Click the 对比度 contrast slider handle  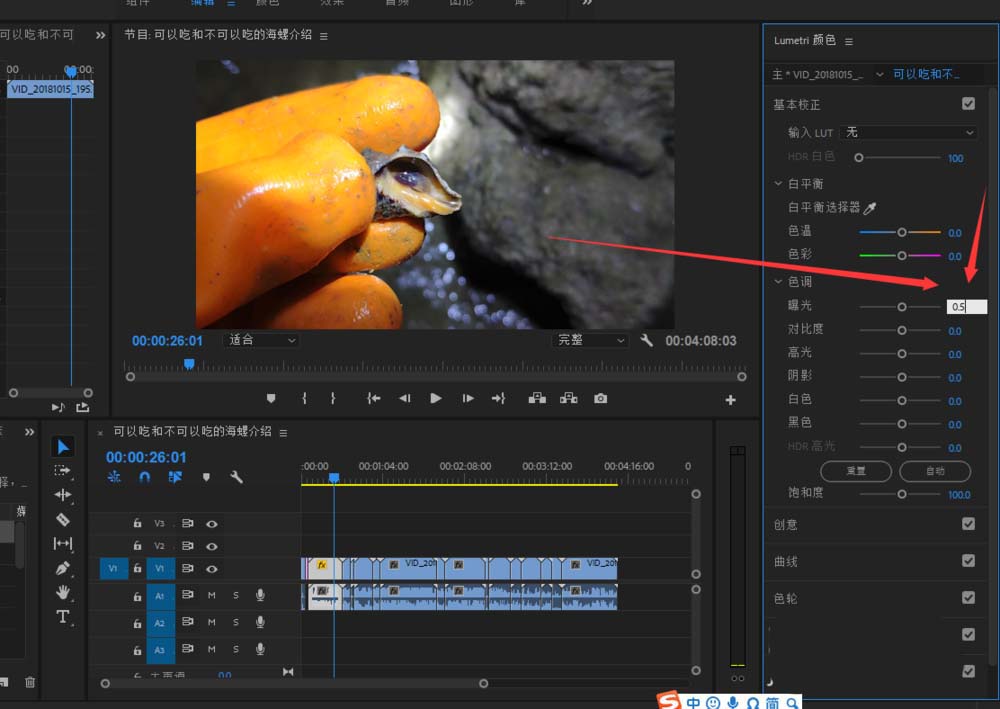(x=902, y=330)
